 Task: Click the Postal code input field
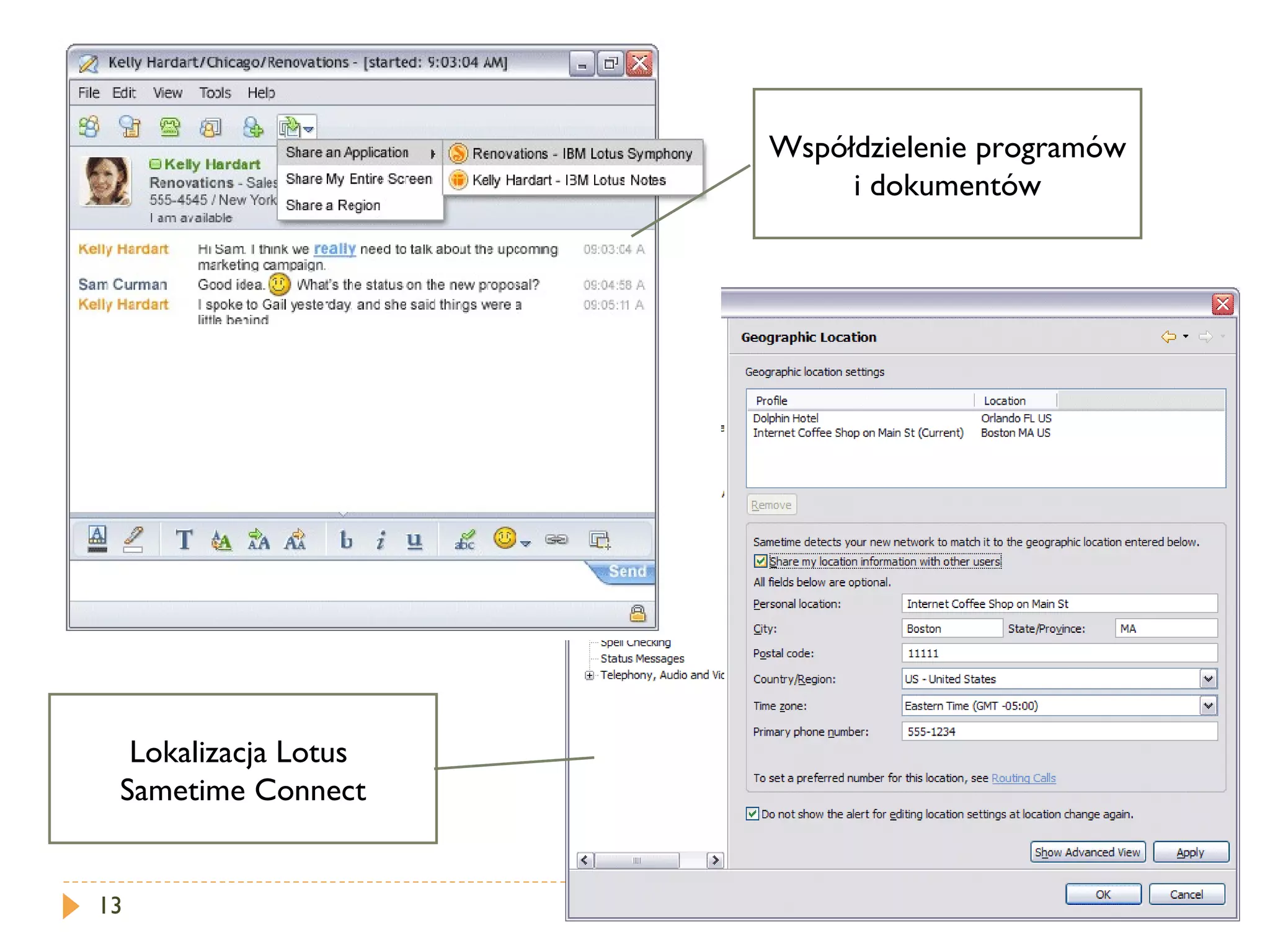(1059, 653)
